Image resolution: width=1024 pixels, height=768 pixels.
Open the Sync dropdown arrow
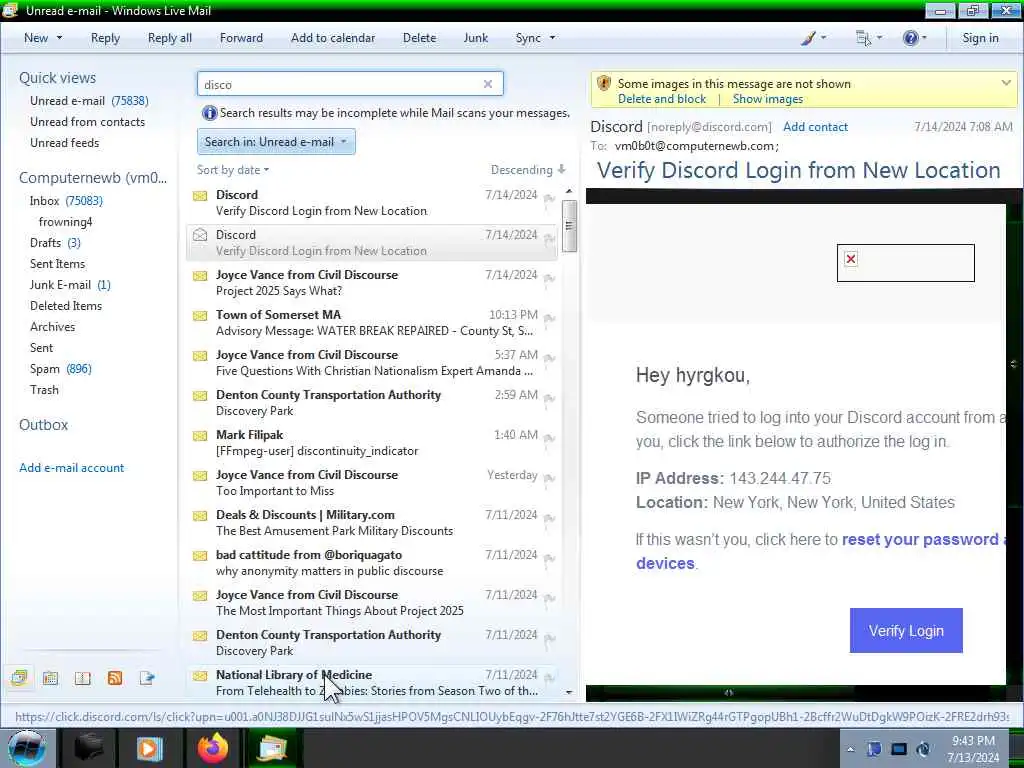[x=552, y=38]
